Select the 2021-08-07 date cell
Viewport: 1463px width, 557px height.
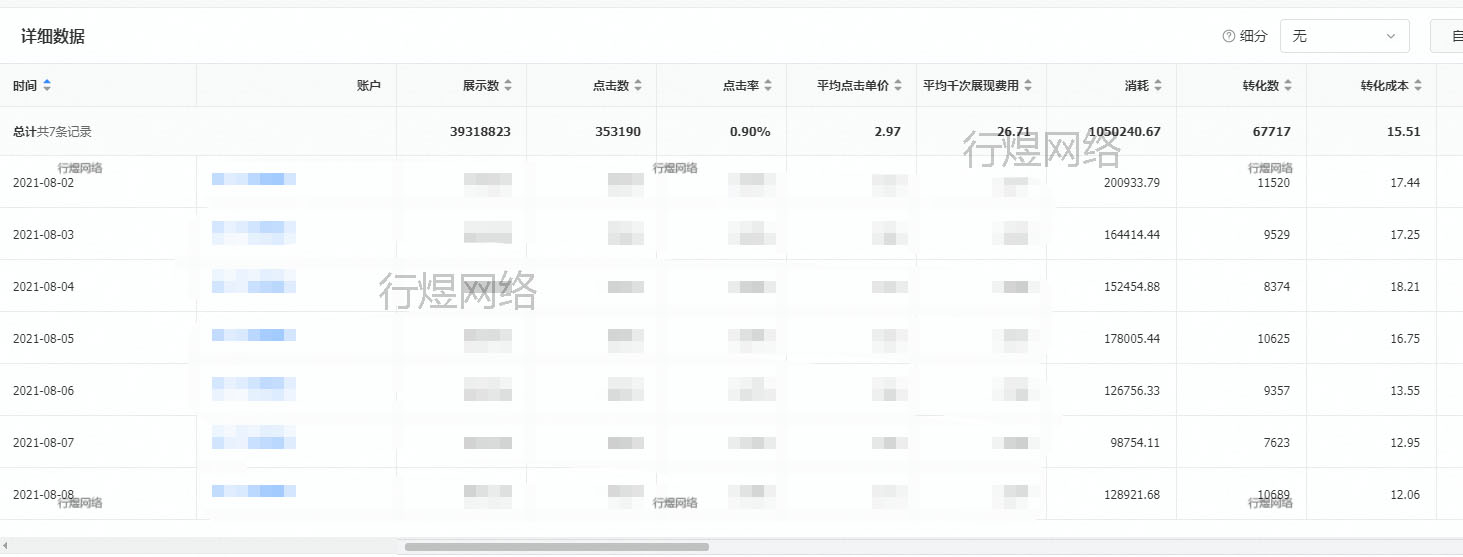click(43, 443)
